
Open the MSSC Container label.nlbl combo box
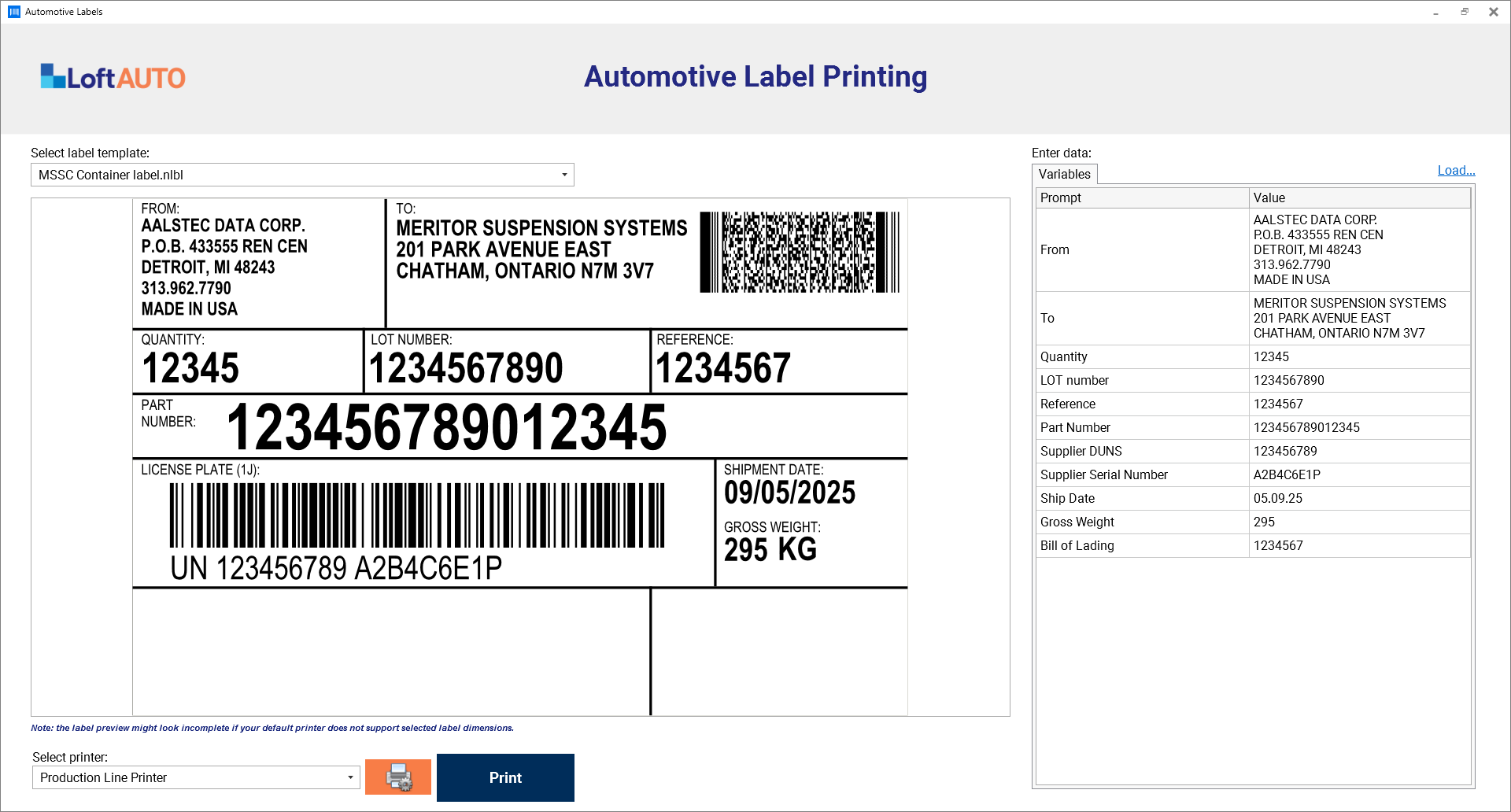pyautogui.click(x=302, y=175)
